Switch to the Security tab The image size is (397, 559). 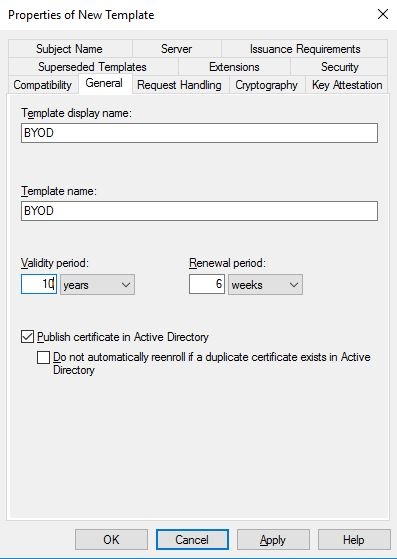coord(339,67)
